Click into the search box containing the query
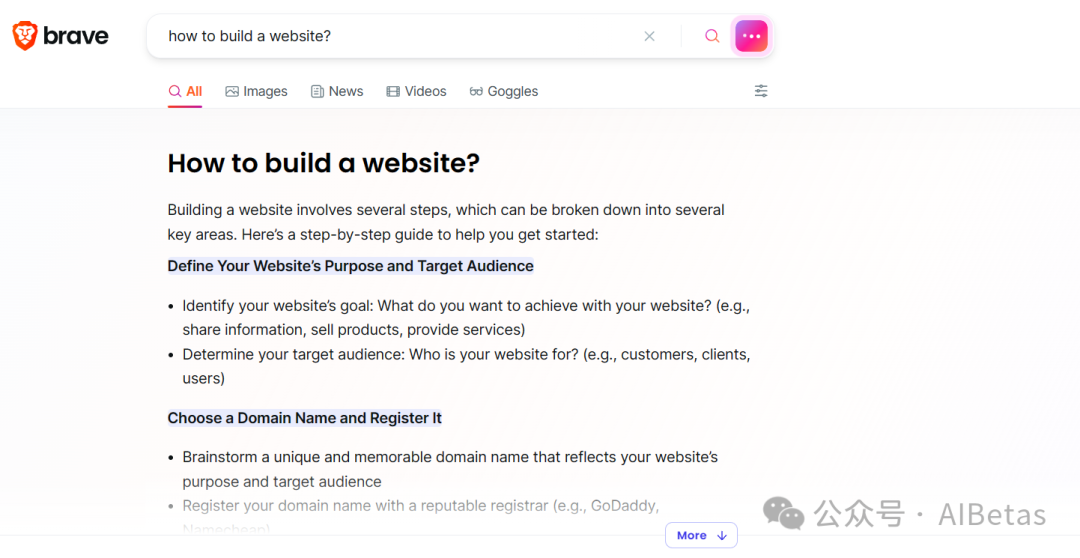Viewport: 1080px width, 558px height. 400,36
